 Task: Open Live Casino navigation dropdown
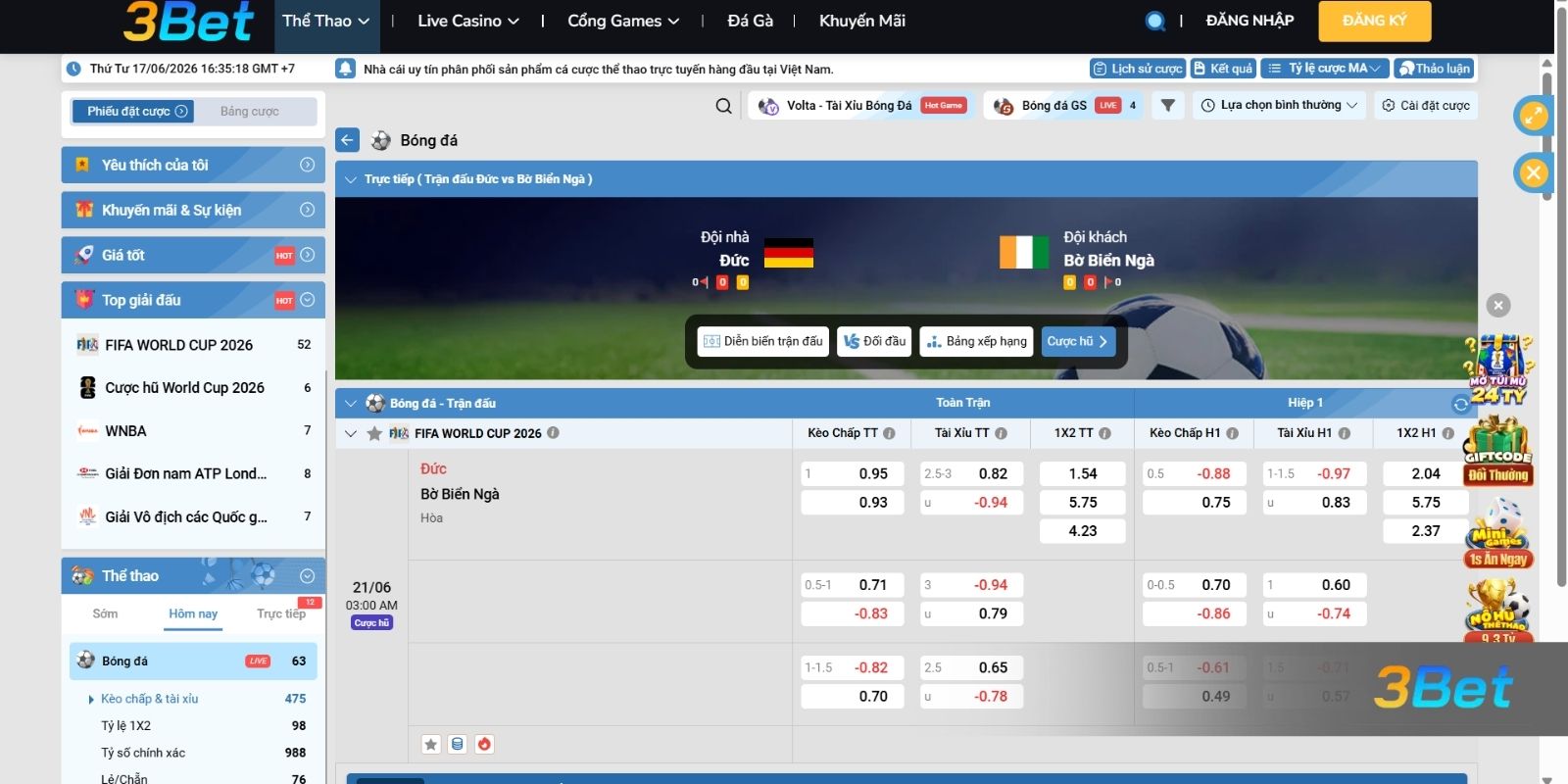468,21
